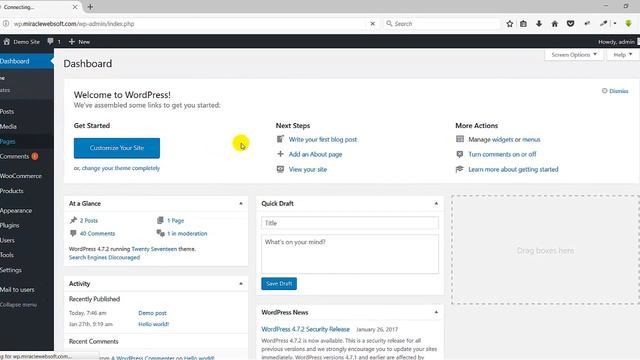Open the Hello world! recently published link
The height and width of the screenshot is (360, 640).
153,324
